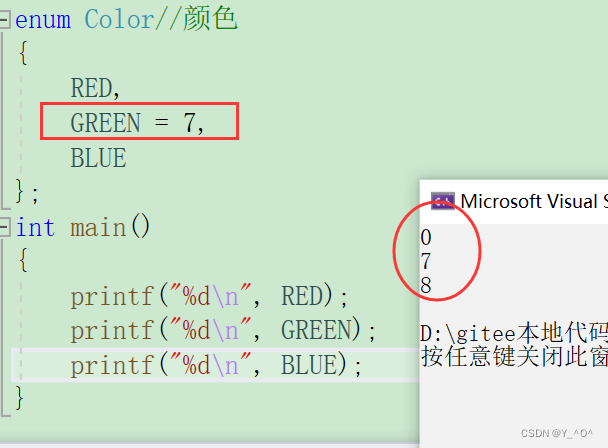Image resolution: width=608 pixels, height=448 pixels.
Task: Collapse the enum Color code block
Action: (5, 19)
